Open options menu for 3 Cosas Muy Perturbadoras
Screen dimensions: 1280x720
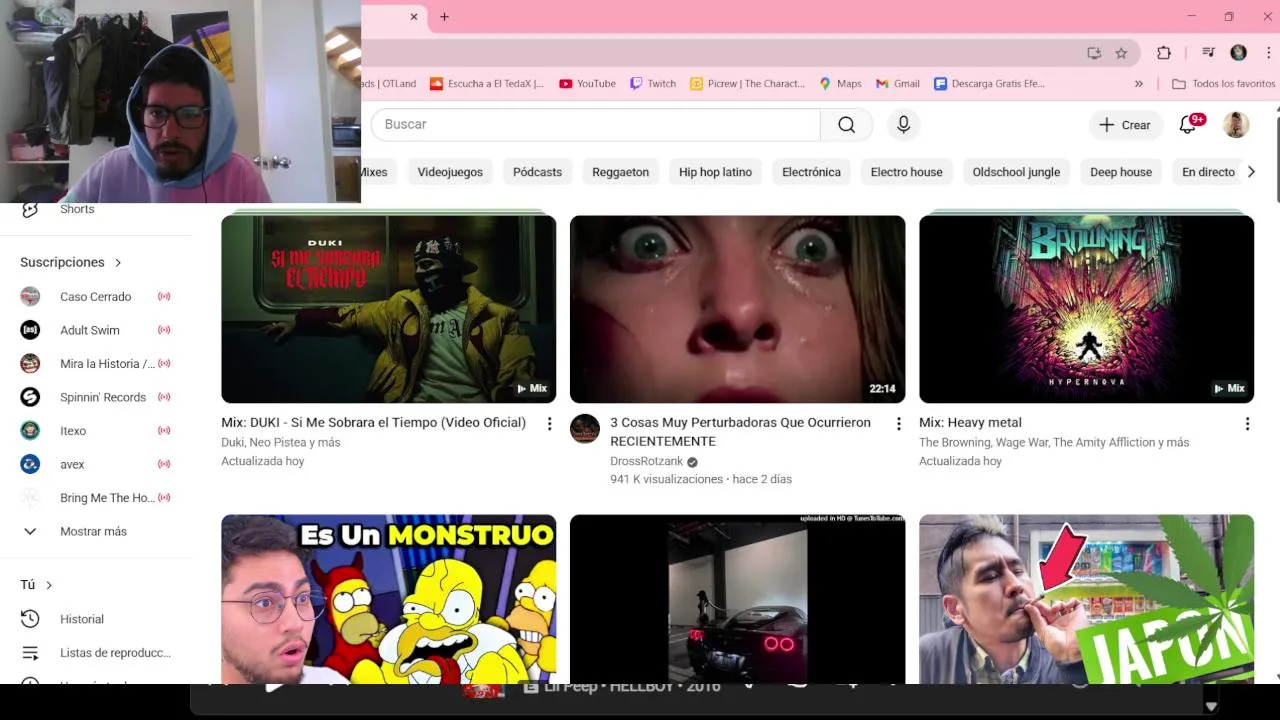[x=898, y=424]
